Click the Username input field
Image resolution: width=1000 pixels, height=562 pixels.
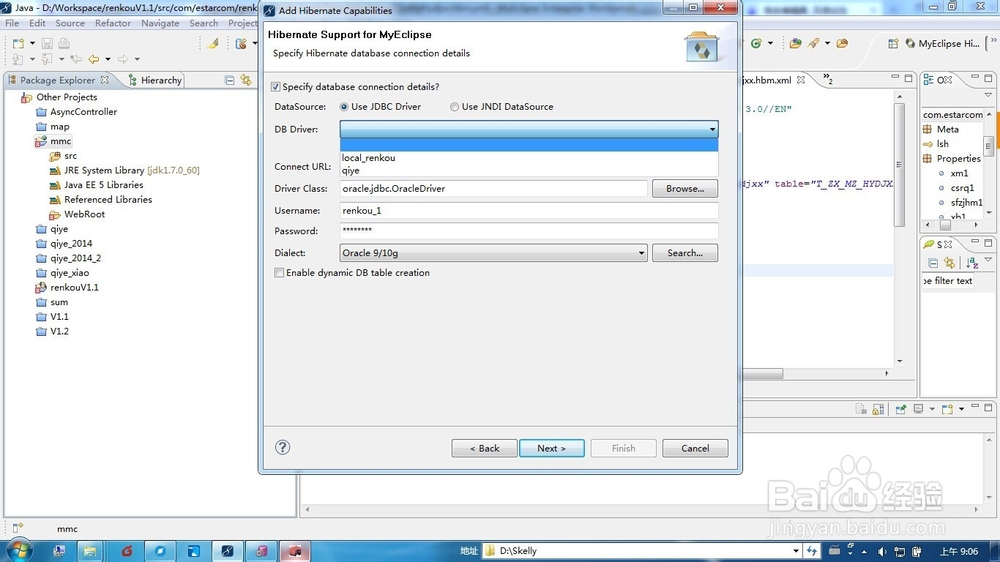coord(529,210)
